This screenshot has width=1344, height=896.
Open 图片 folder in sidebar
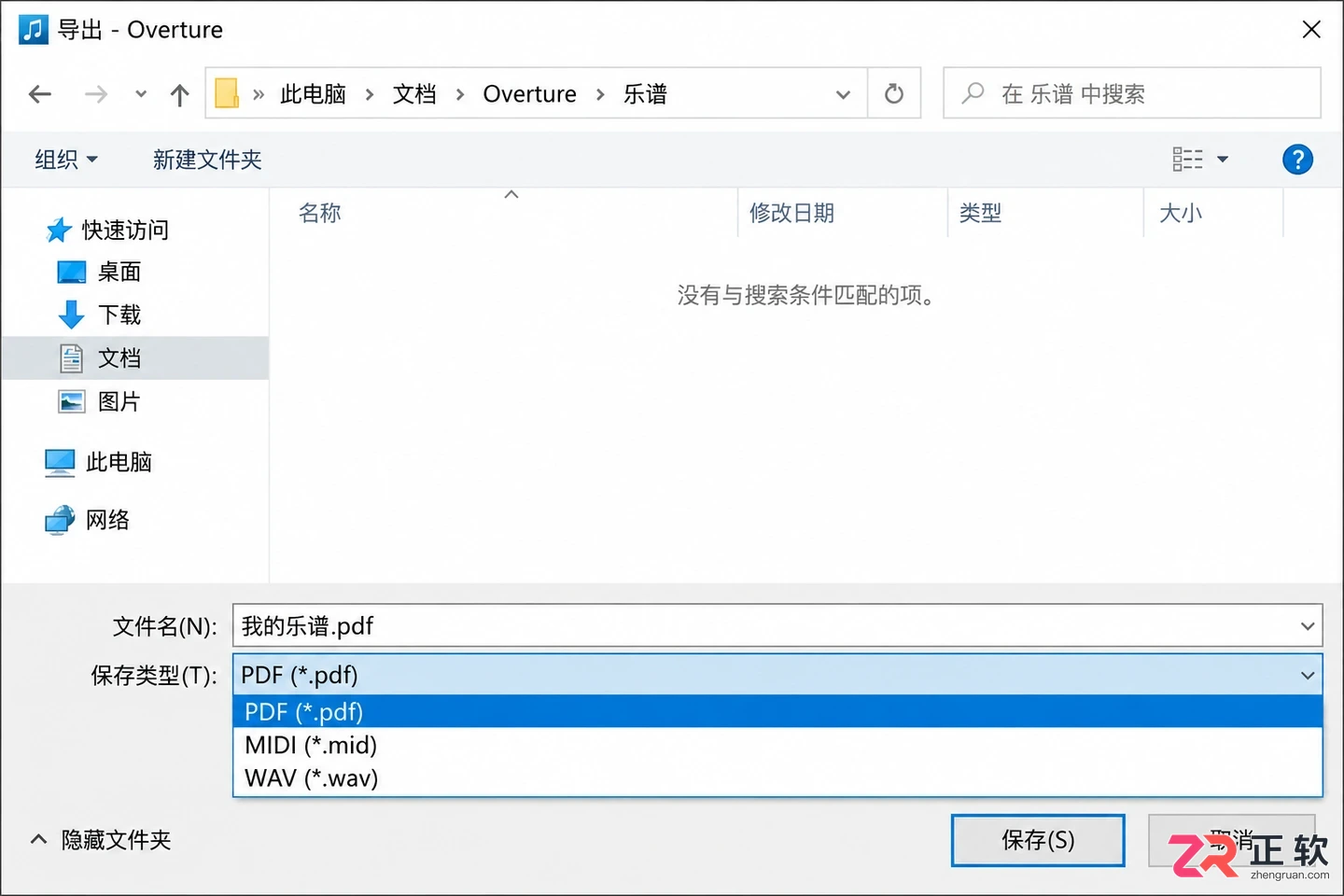(119, 401)
